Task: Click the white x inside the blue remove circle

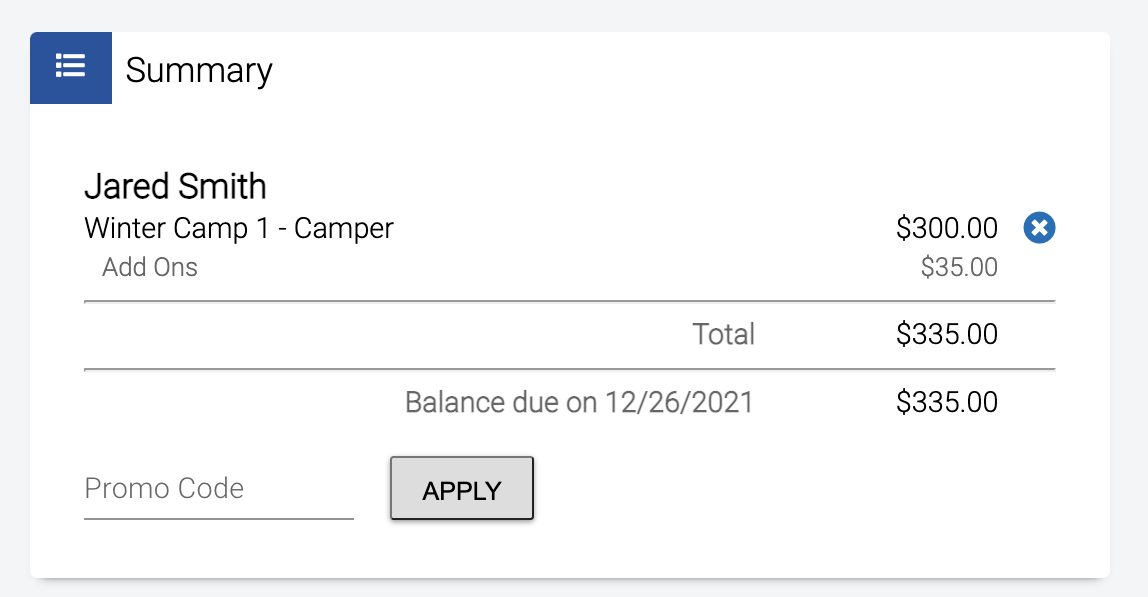Action: pos(1039,228)
